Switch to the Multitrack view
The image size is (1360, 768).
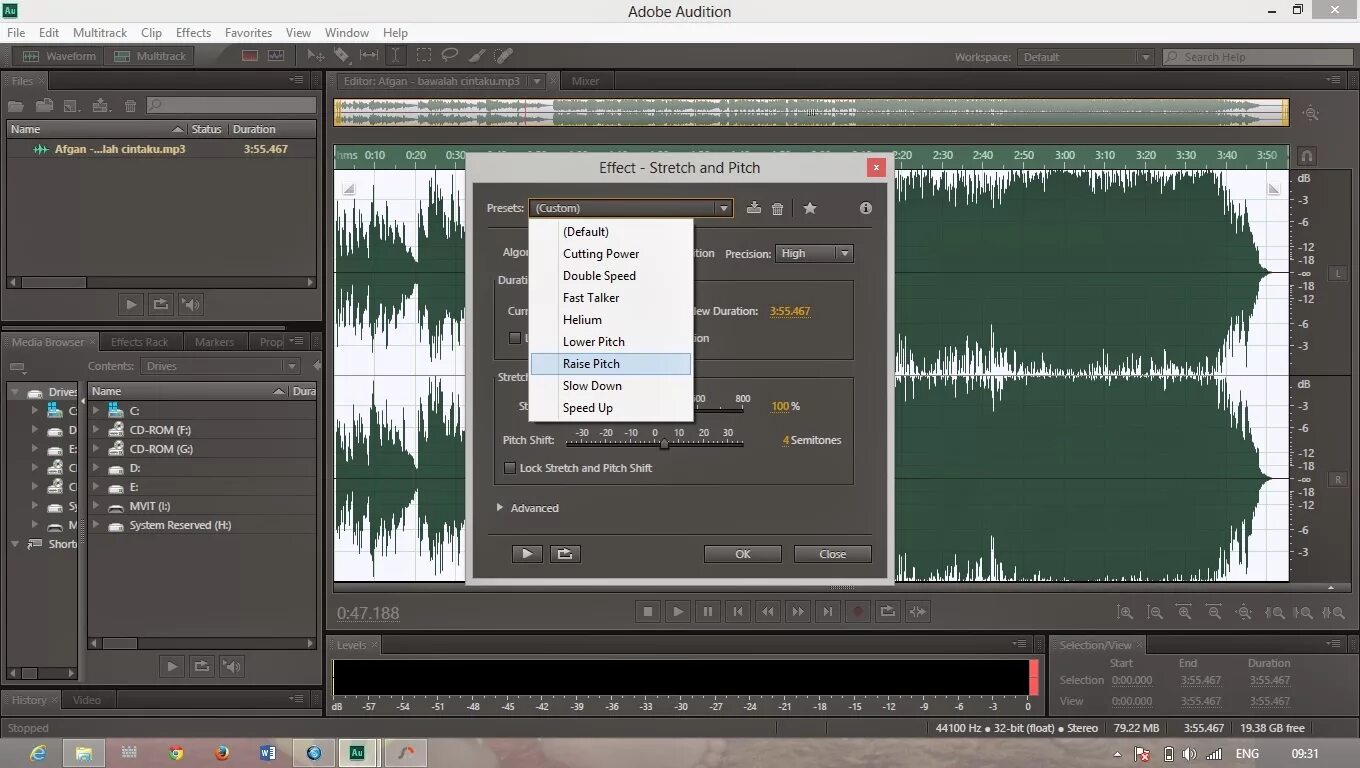150,56
